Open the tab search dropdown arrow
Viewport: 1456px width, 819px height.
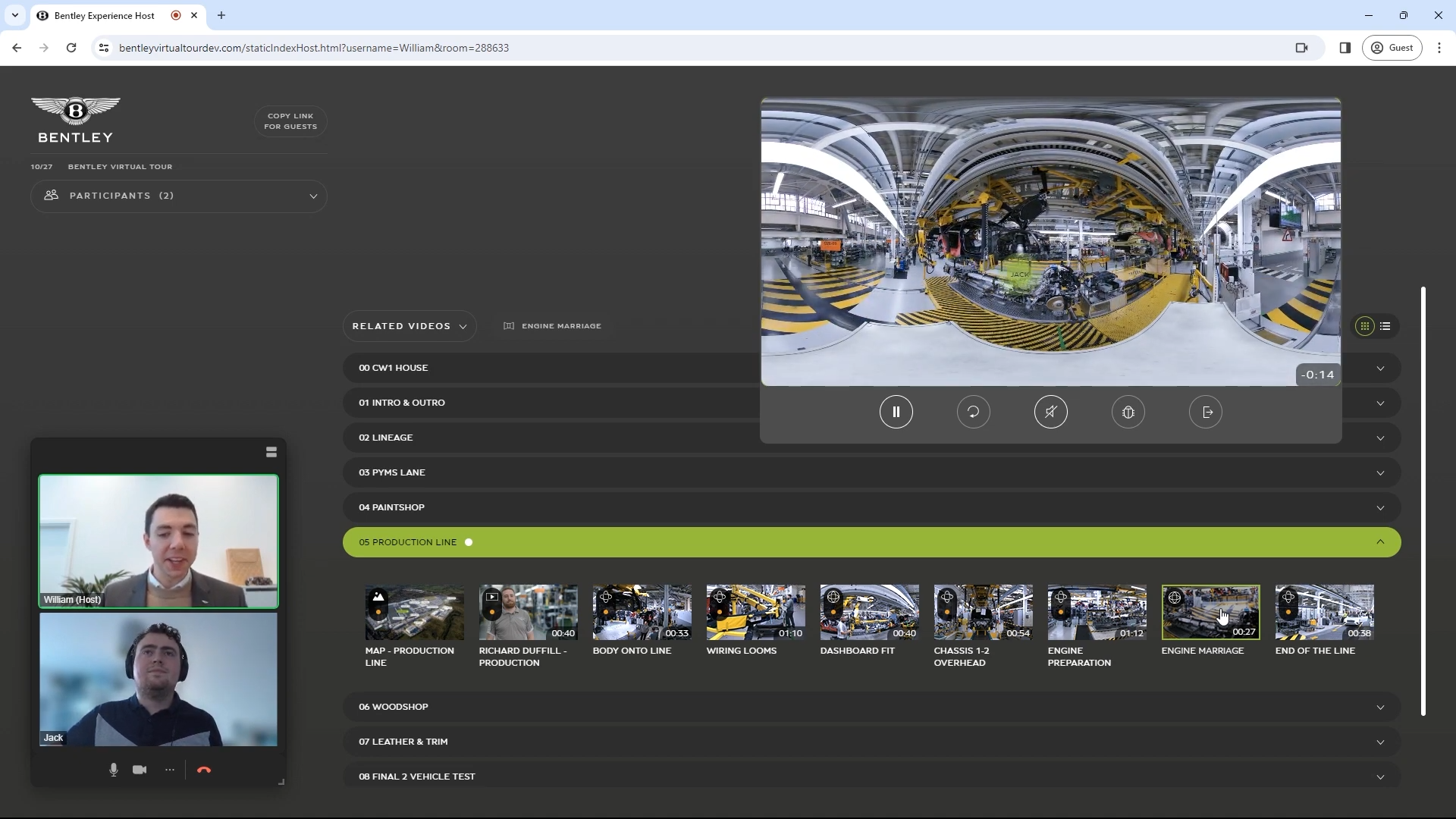pos(14,15)
